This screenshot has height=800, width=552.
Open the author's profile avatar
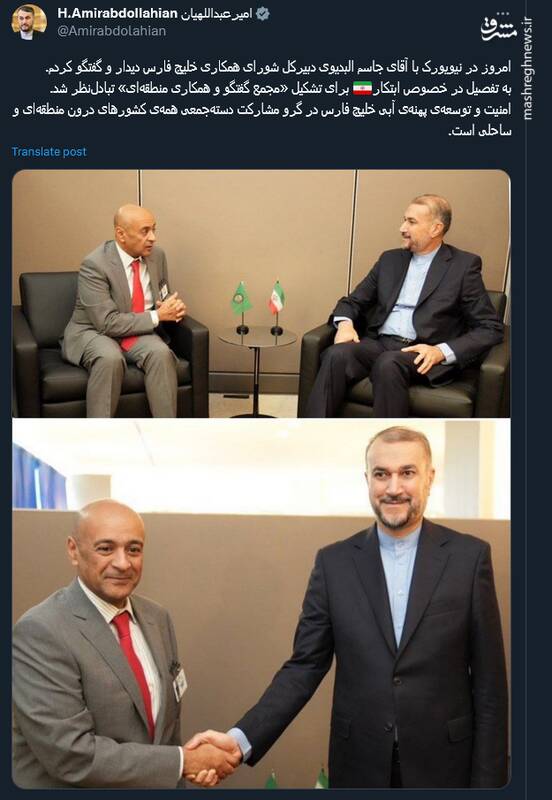coord(29,22)
